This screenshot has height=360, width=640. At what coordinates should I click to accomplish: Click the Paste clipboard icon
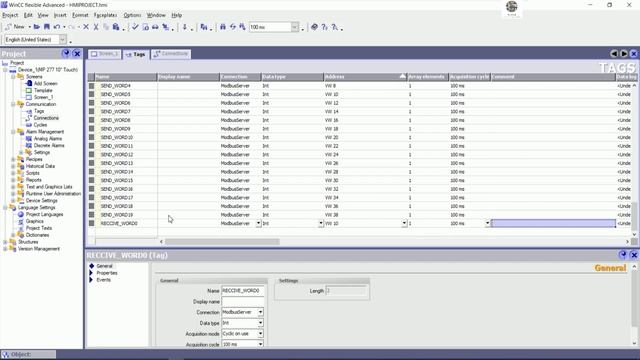pos(116,27)
